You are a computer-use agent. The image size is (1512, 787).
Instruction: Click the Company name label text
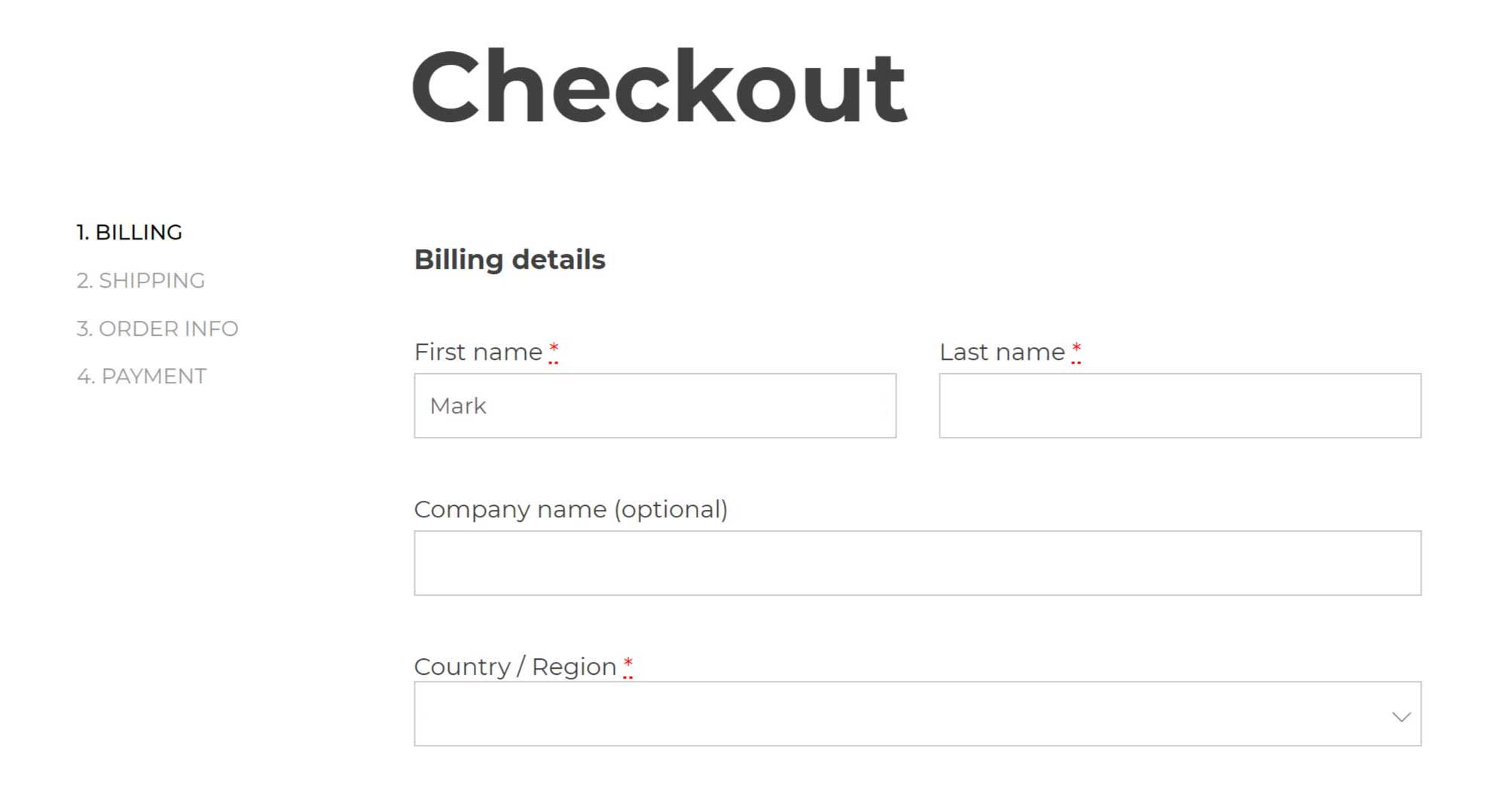(510, 510)
